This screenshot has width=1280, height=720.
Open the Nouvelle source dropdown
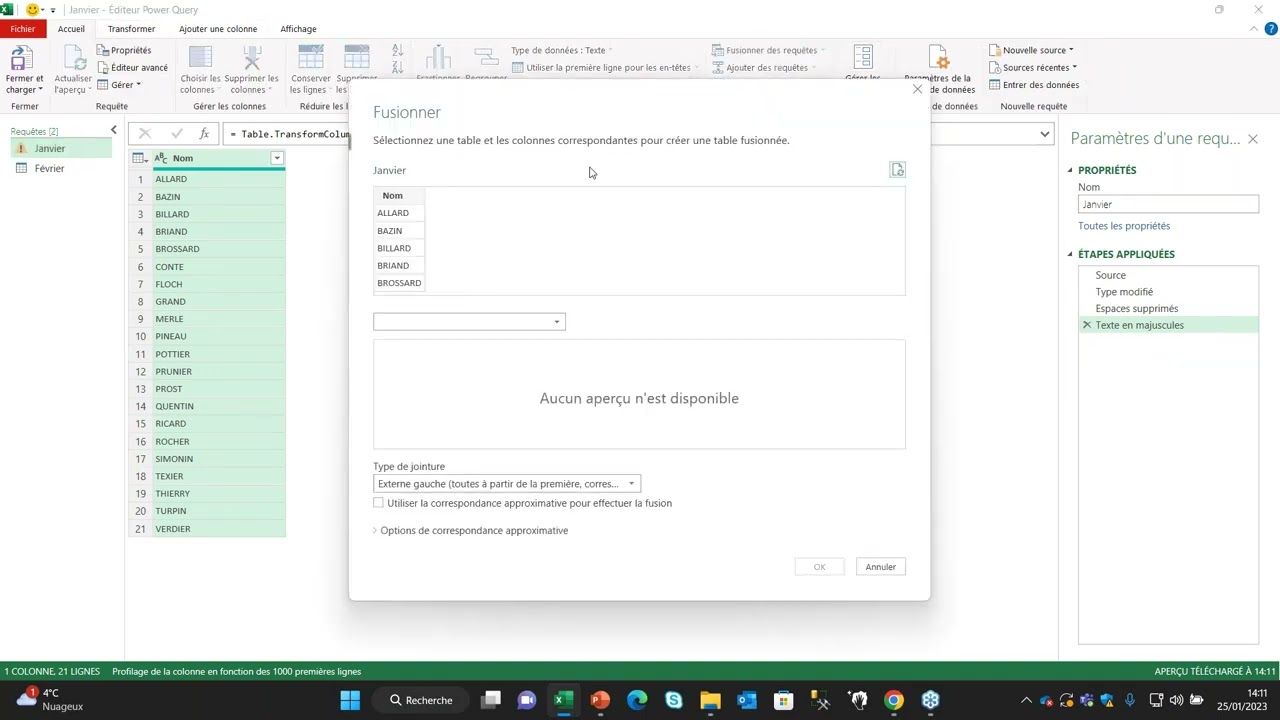(x=1031, y=50)
